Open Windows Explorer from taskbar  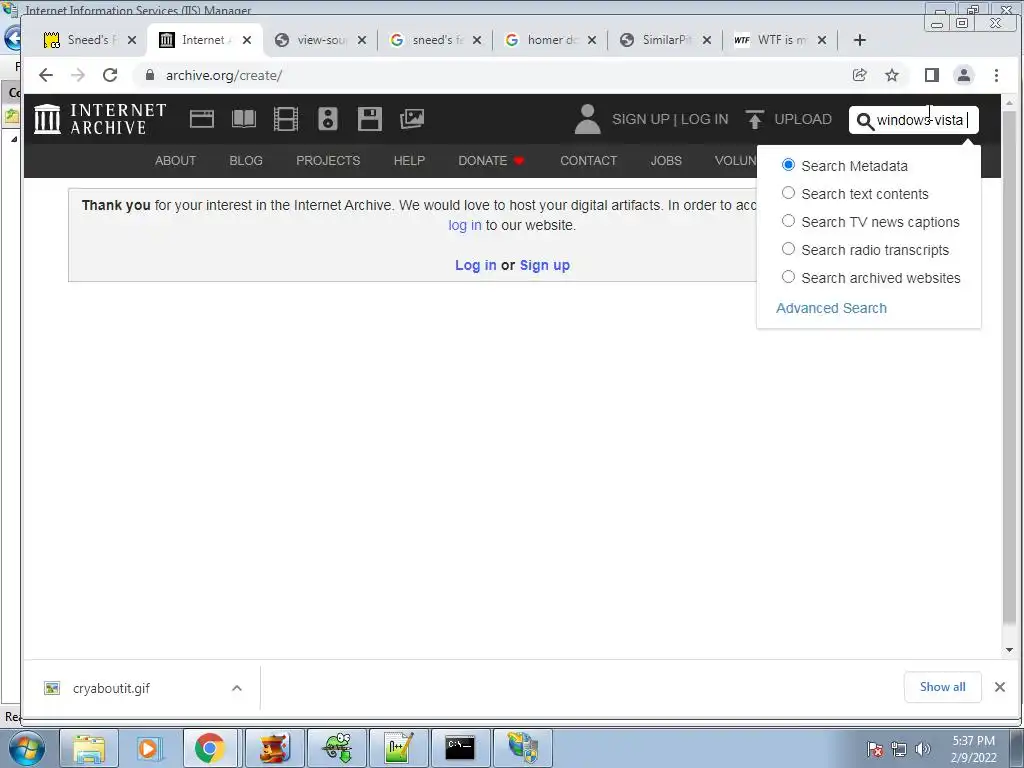pyautogui.click(x=89, y=748)
